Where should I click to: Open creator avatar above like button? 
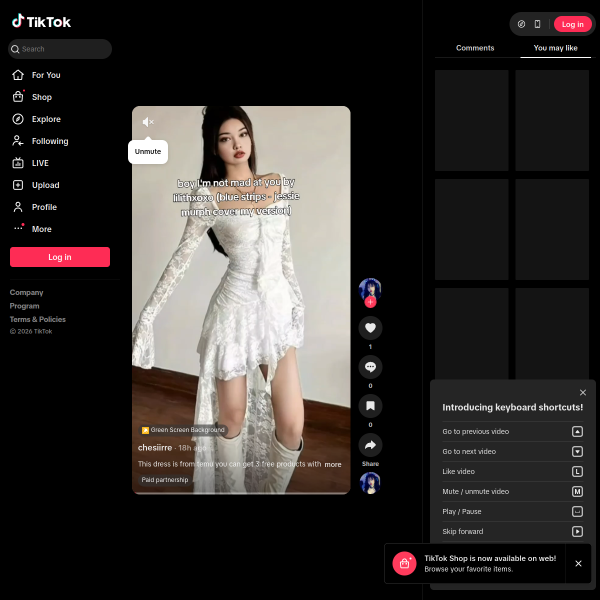pyautogui.click(x=370, y=290)
